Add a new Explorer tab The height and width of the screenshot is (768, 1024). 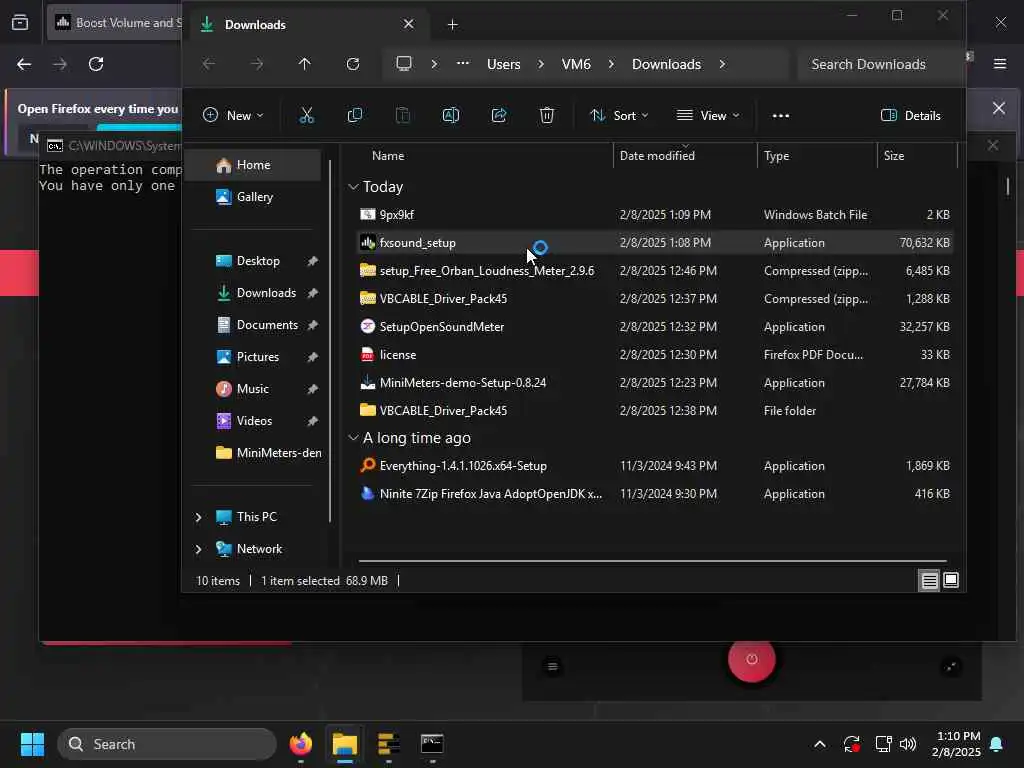[453, 24]
